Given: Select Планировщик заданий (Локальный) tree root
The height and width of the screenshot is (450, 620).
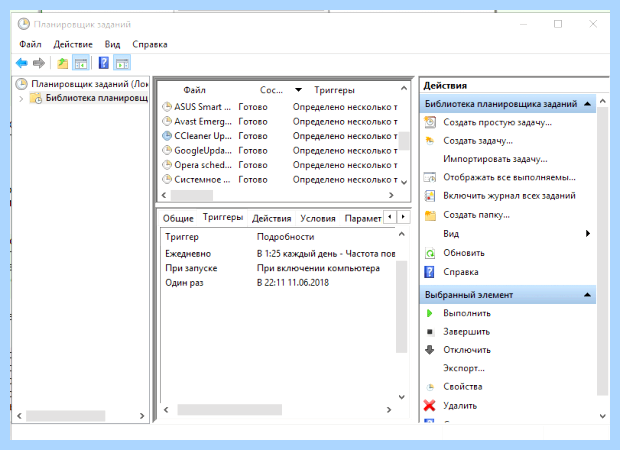Looking at the screenshot, I should 90,84.
